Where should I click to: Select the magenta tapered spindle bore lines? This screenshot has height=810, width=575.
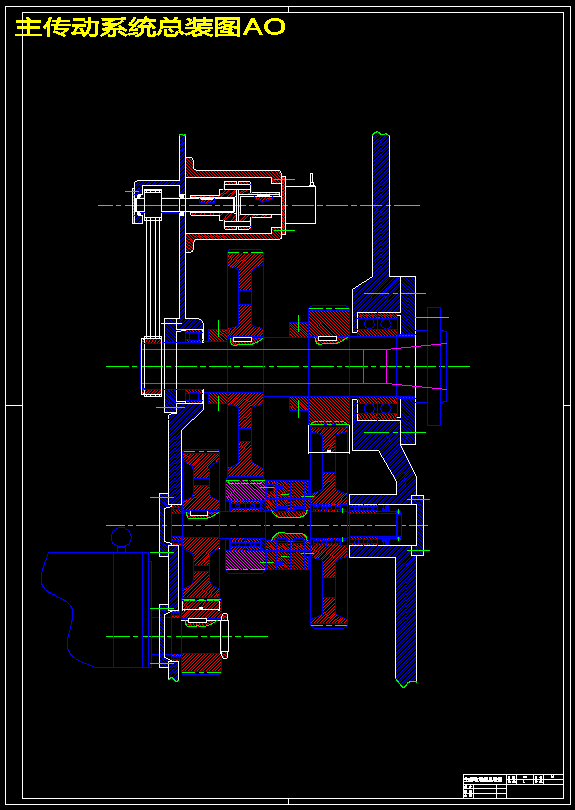pyautogui.click(x=296, y=366)
